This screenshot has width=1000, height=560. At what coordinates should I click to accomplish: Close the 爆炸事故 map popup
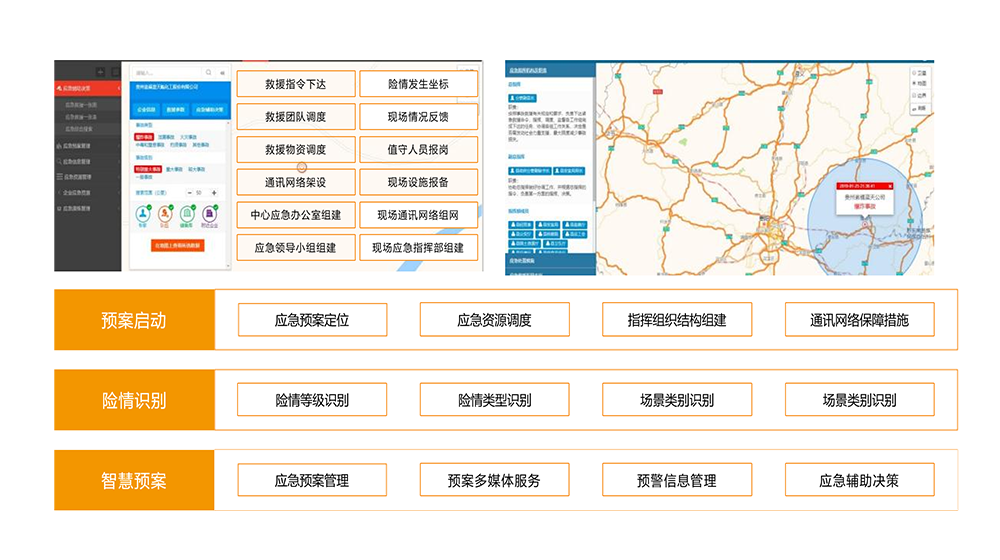[890, 186]
